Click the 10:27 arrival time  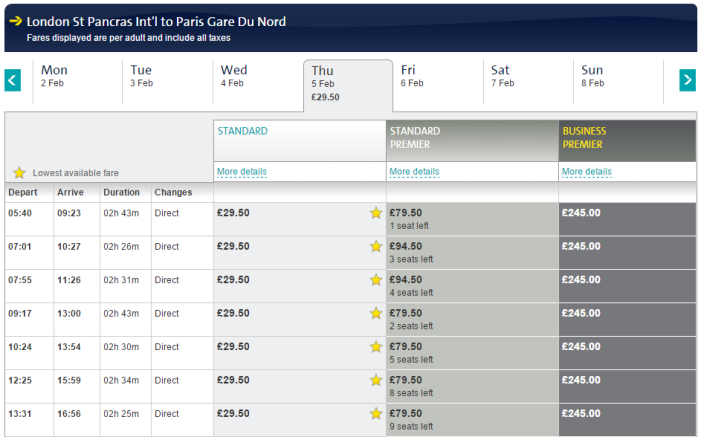(x=69, y=246)
